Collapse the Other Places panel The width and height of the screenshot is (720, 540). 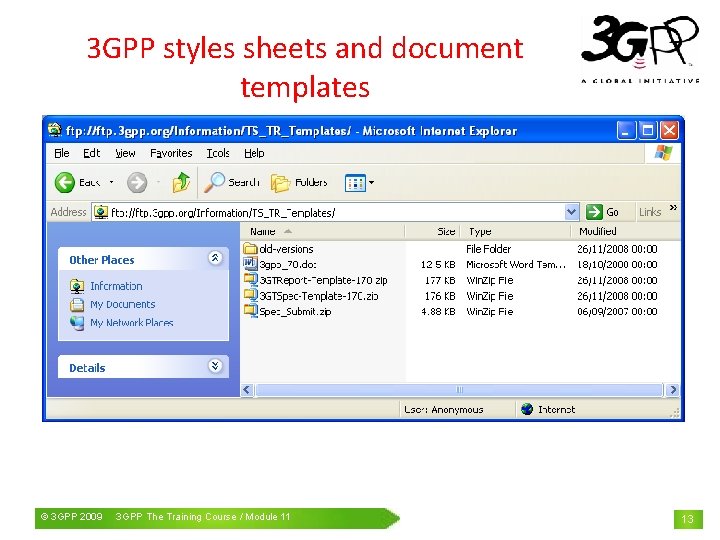tap(215, 259)
